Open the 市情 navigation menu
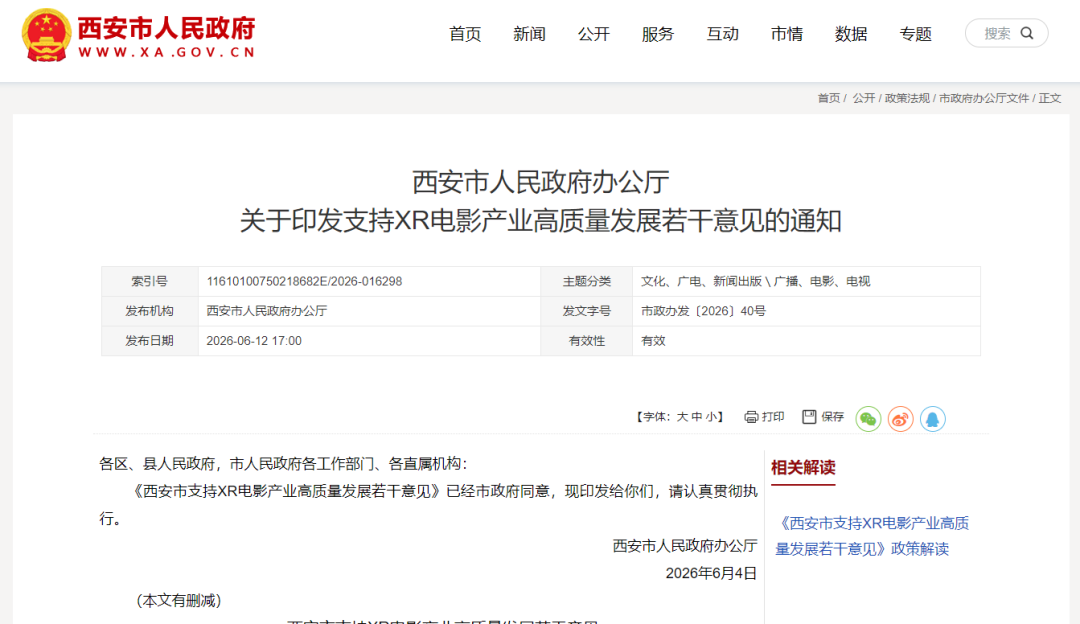Image resolution: width=1080 pixels, height=624 pixels. click(x=787, y=34)
